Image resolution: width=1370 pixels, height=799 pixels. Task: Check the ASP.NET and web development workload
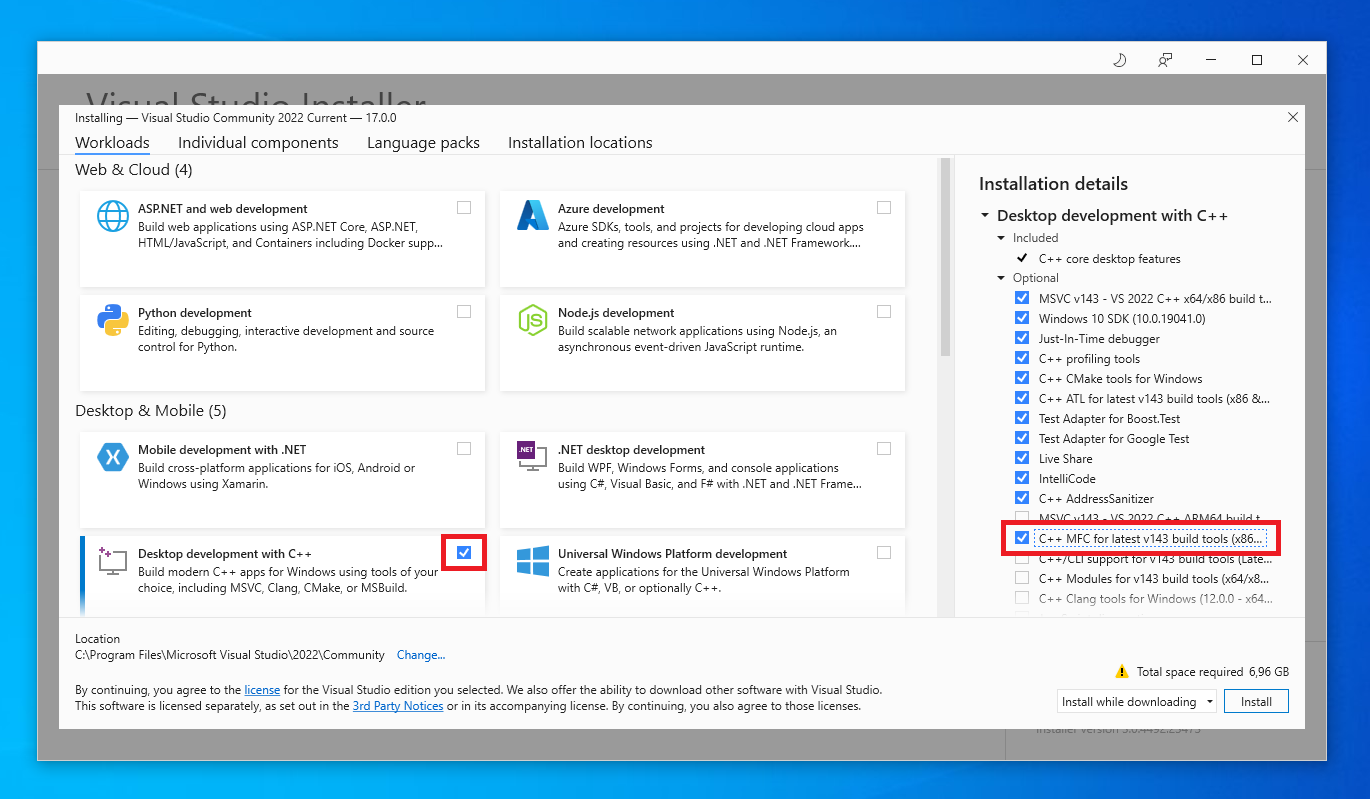coord(464,208)
